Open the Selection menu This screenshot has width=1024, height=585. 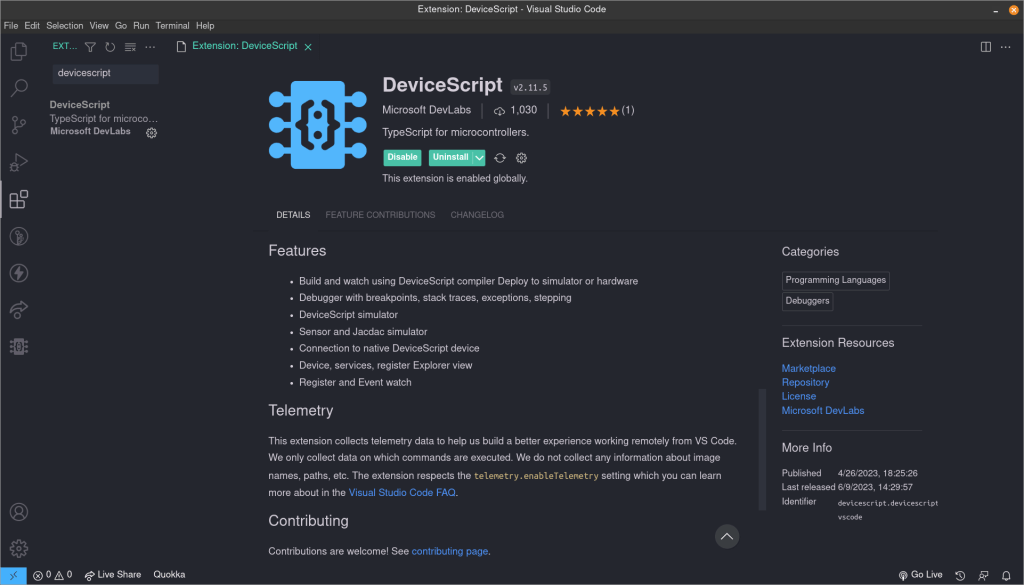pos(65,25)
